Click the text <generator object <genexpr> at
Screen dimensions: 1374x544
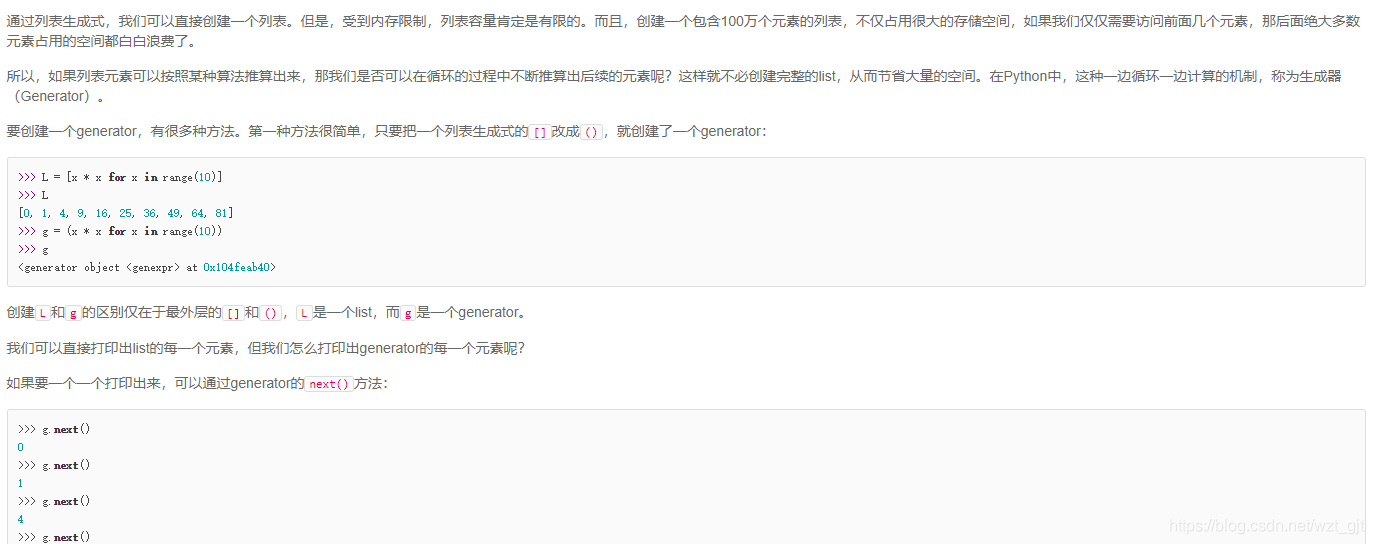(108, 268)
